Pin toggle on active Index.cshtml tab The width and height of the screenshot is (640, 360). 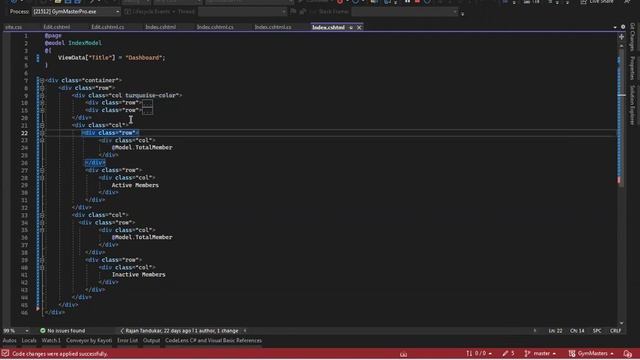point(351,27)
